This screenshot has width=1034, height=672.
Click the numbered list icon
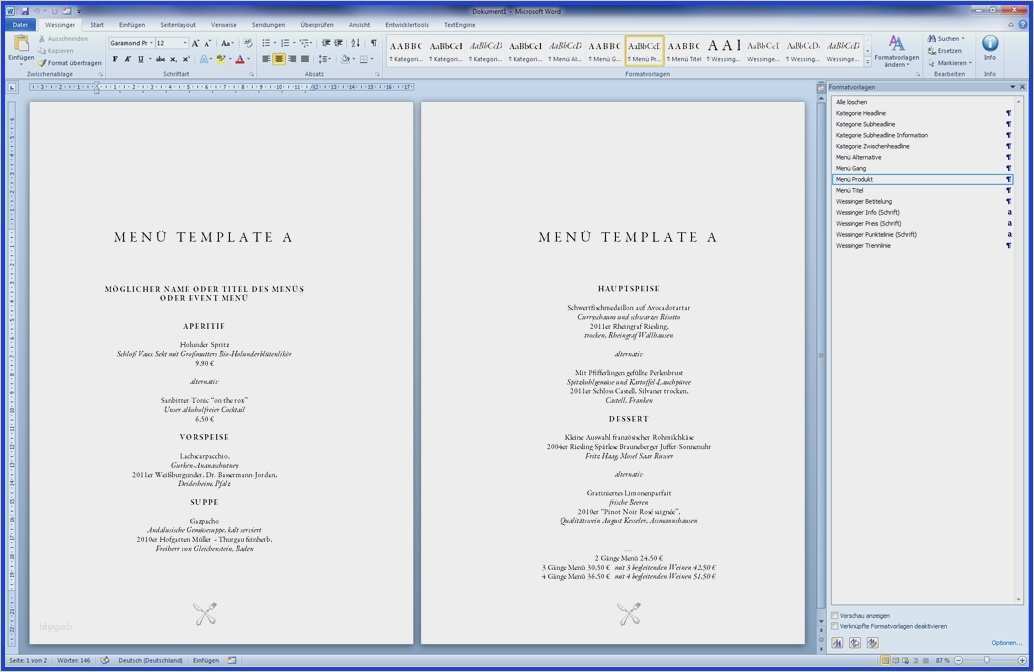pos(285,44)
